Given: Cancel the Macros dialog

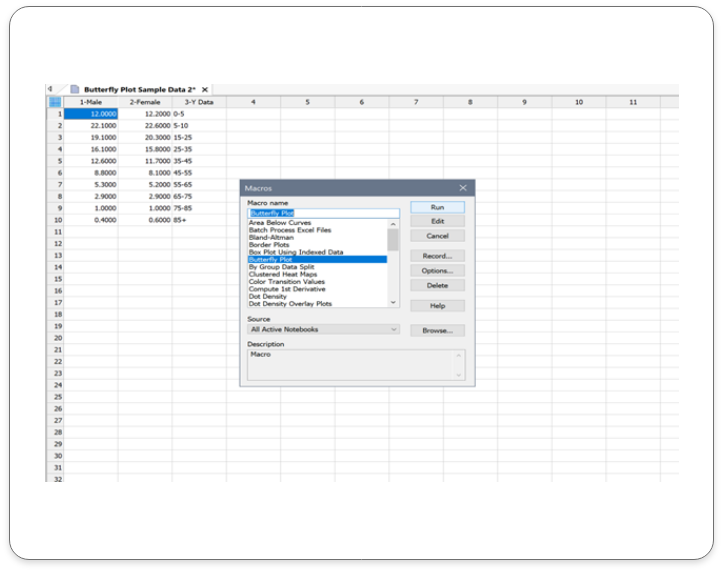Looking at the screenshot, I should click(437, 236).
